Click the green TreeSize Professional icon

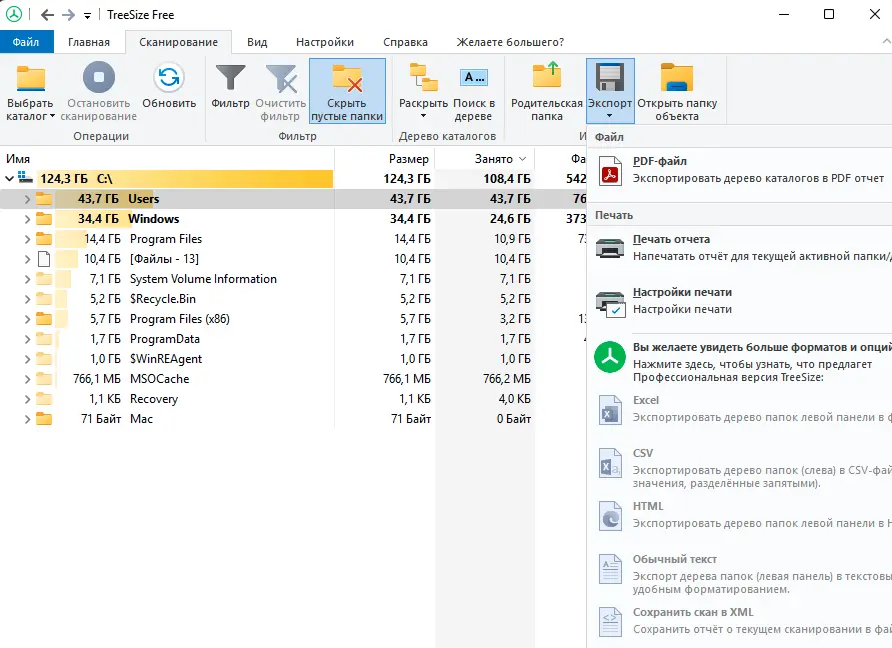pyautogui.click(x=610, y=357)
